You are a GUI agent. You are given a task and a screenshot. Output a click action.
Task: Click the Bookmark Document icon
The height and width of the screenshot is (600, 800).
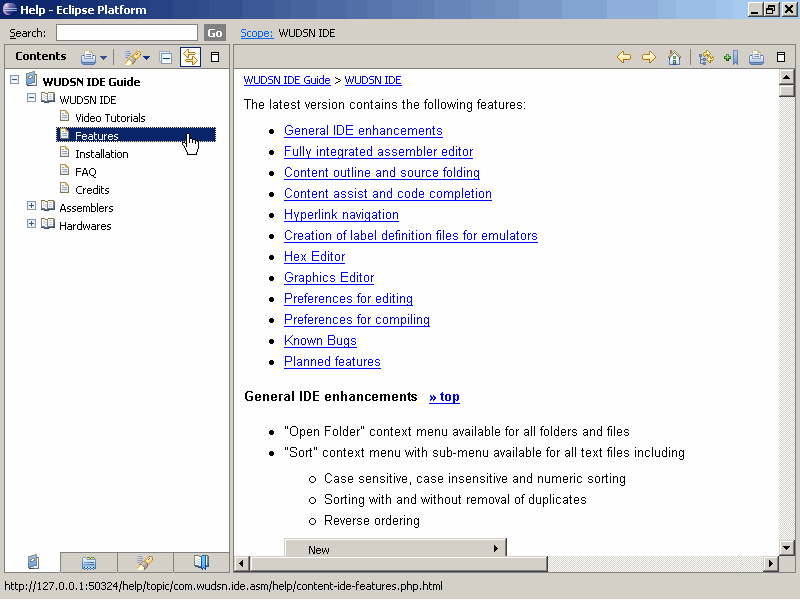pos(731,57)
